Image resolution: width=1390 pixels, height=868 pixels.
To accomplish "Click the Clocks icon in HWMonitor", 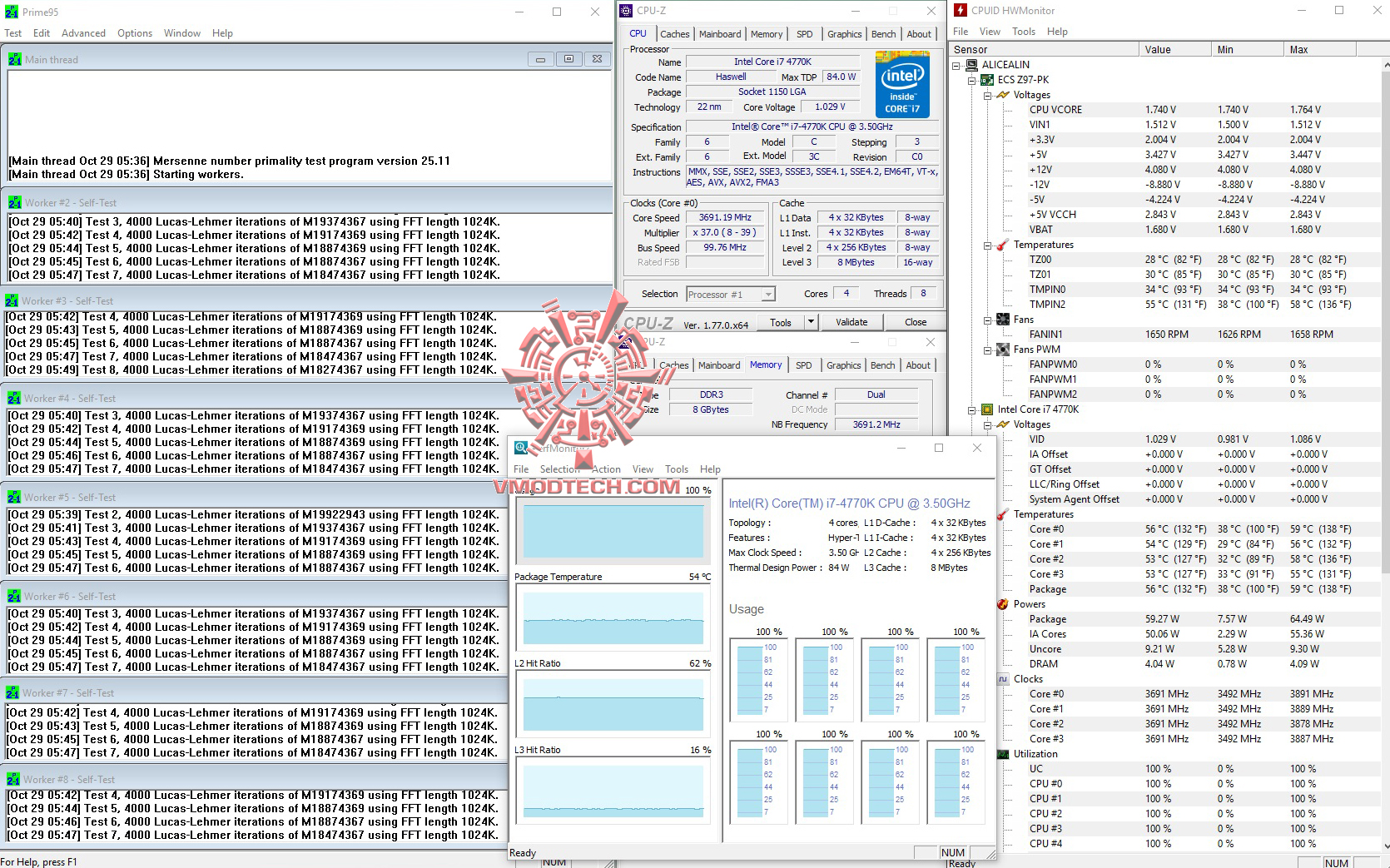I will [x=1001, y=679].
